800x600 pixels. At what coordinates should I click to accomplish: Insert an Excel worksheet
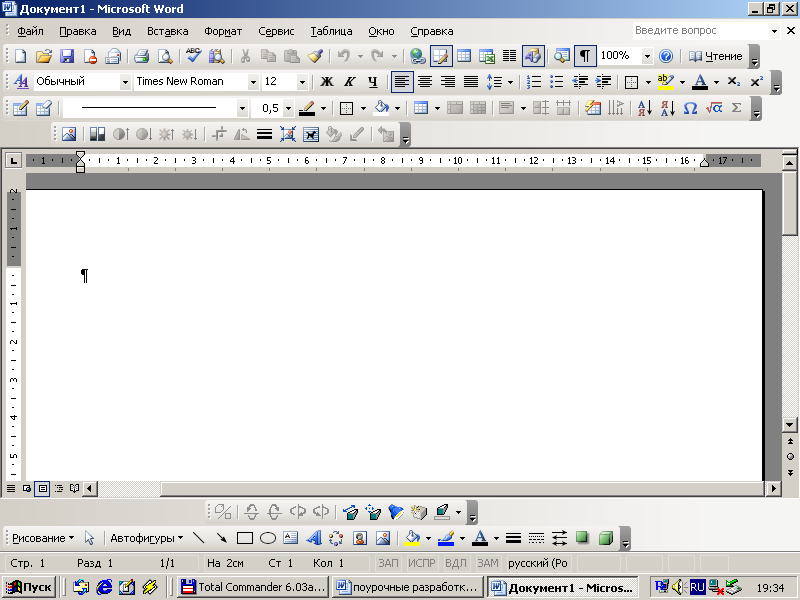(487, 56)
